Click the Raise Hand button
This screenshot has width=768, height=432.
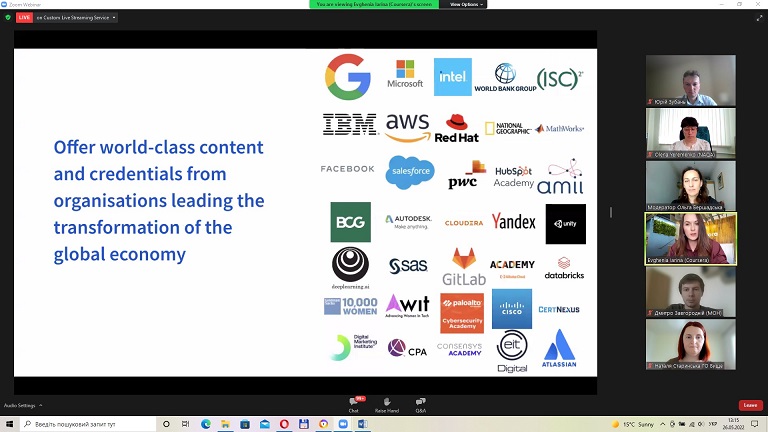(x=386, y=405)
